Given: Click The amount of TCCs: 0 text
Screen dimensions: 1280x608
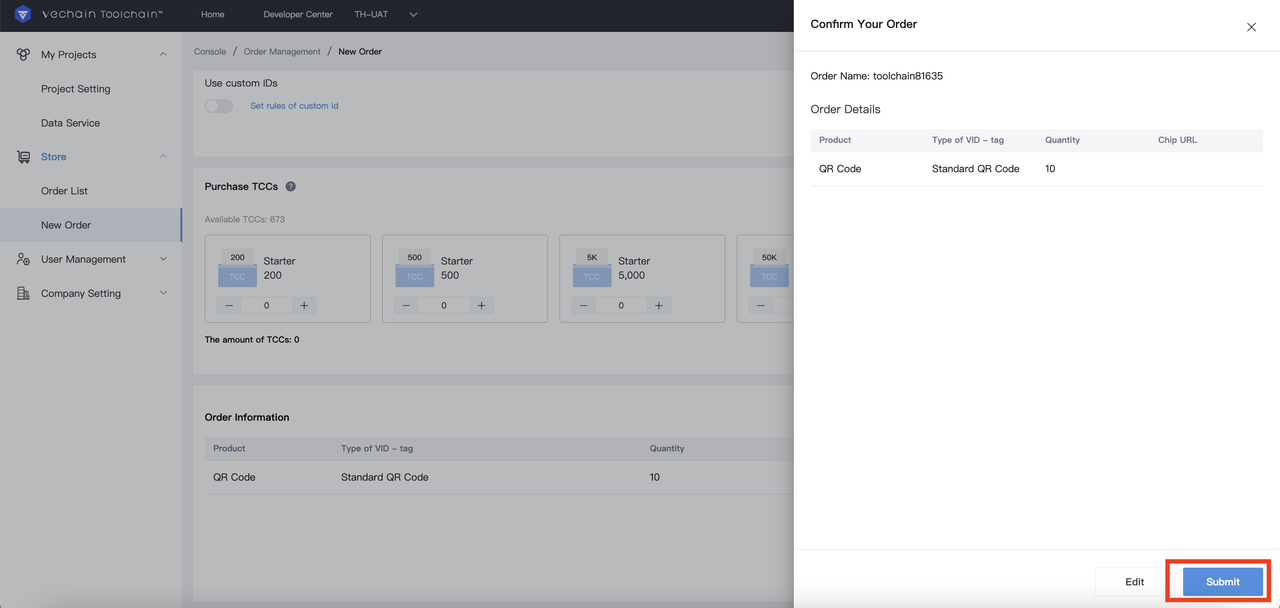Looking at the screenshot, I should pyautogui.click(x=252, y=340).
